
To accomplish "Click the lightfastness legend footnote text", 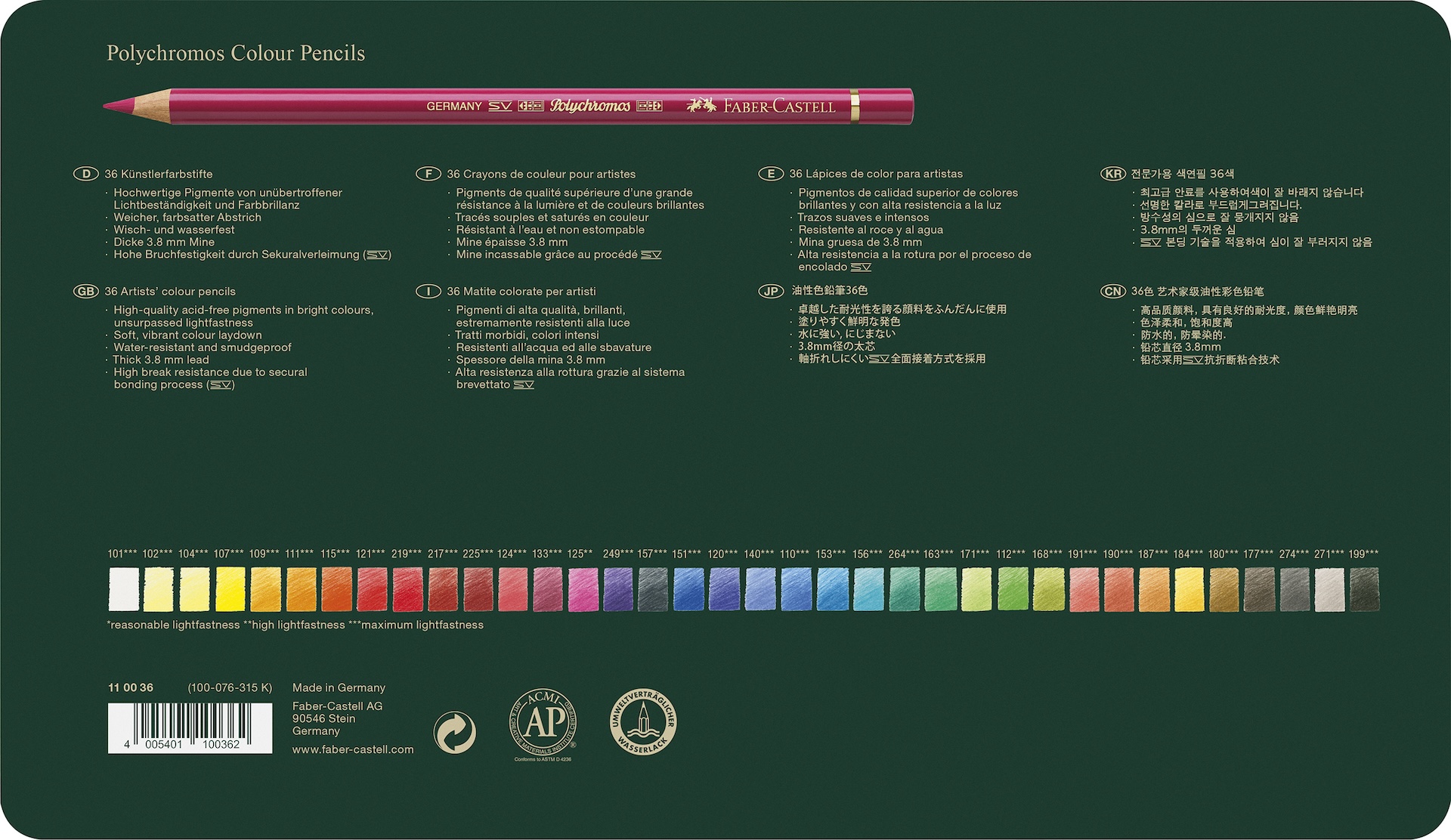I will (x=295, y=625).
